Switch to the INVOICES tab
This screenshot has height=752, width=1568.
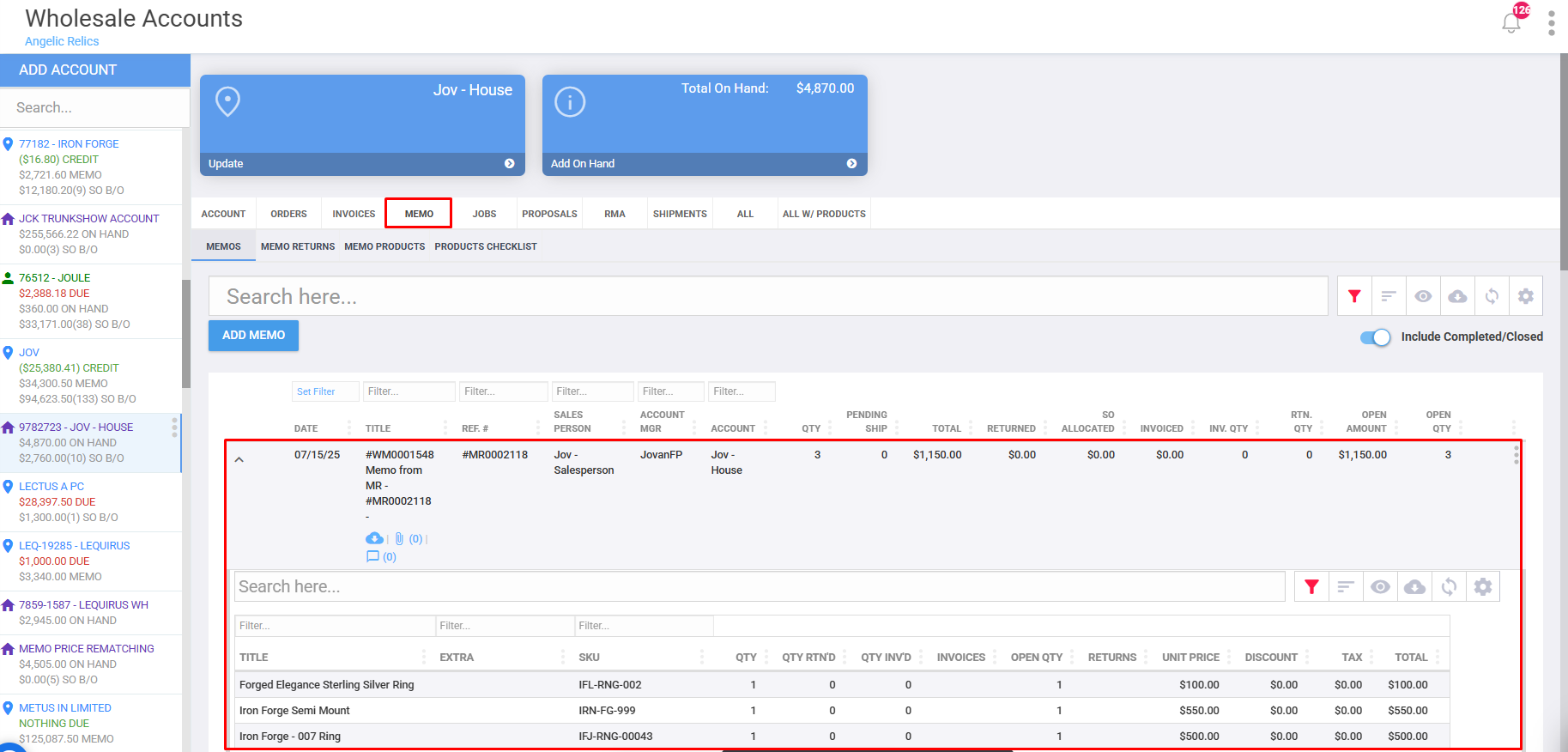(x=354, y=214)
